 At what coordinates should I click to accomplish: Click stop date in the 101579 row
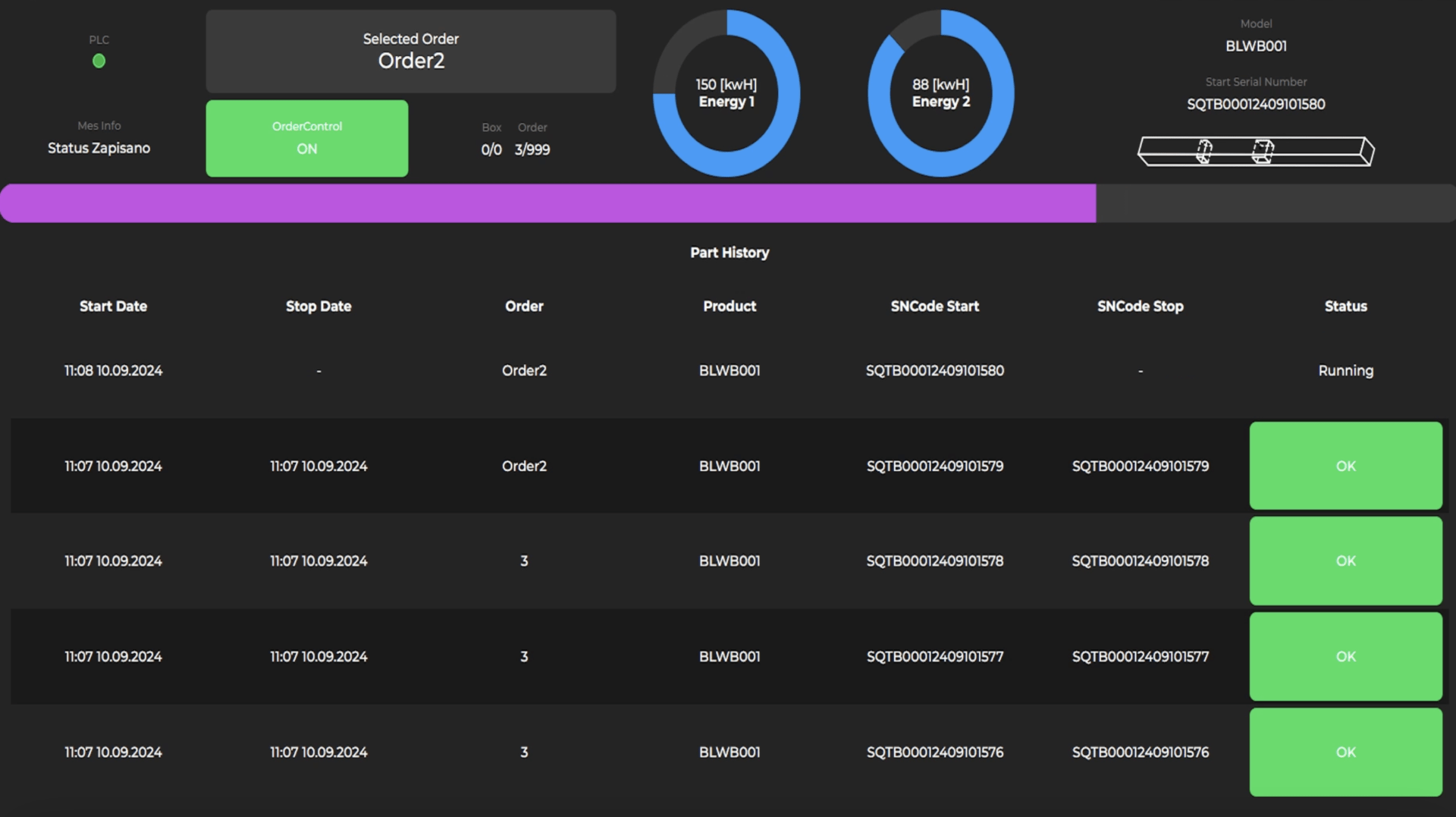coord(318,466)
